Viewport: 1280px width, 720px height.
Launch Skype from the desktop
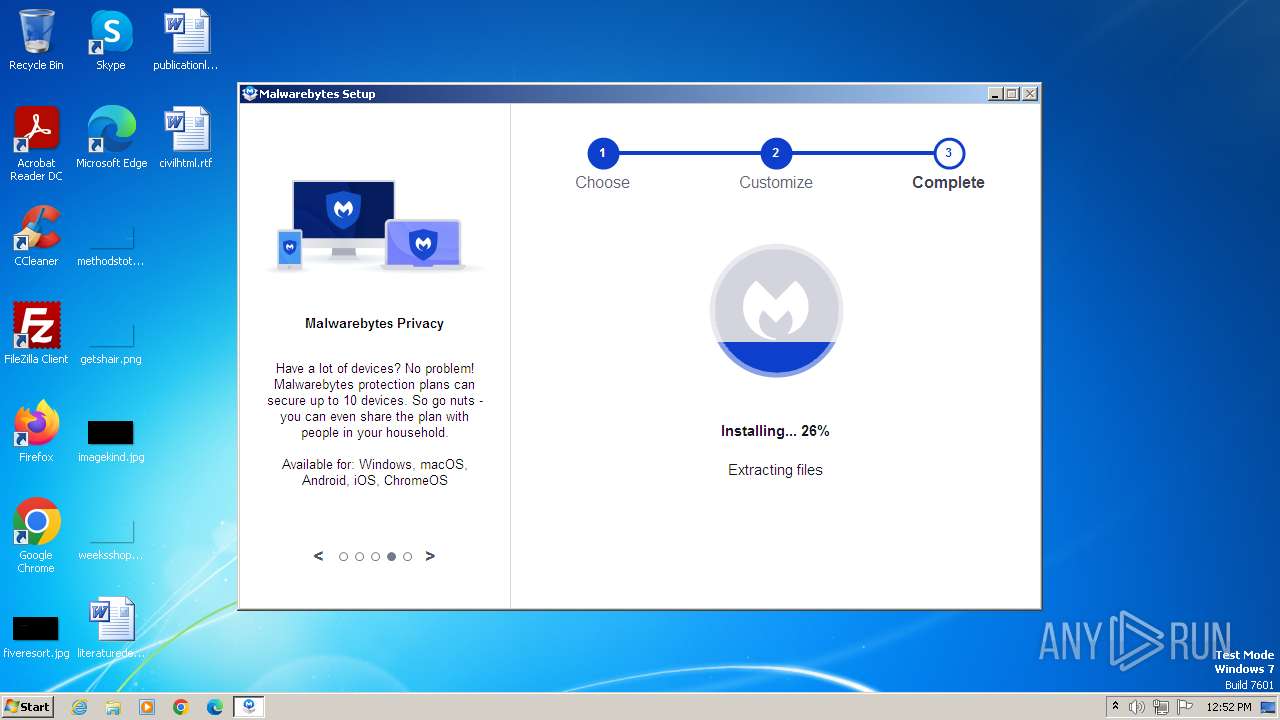(110, 40)
